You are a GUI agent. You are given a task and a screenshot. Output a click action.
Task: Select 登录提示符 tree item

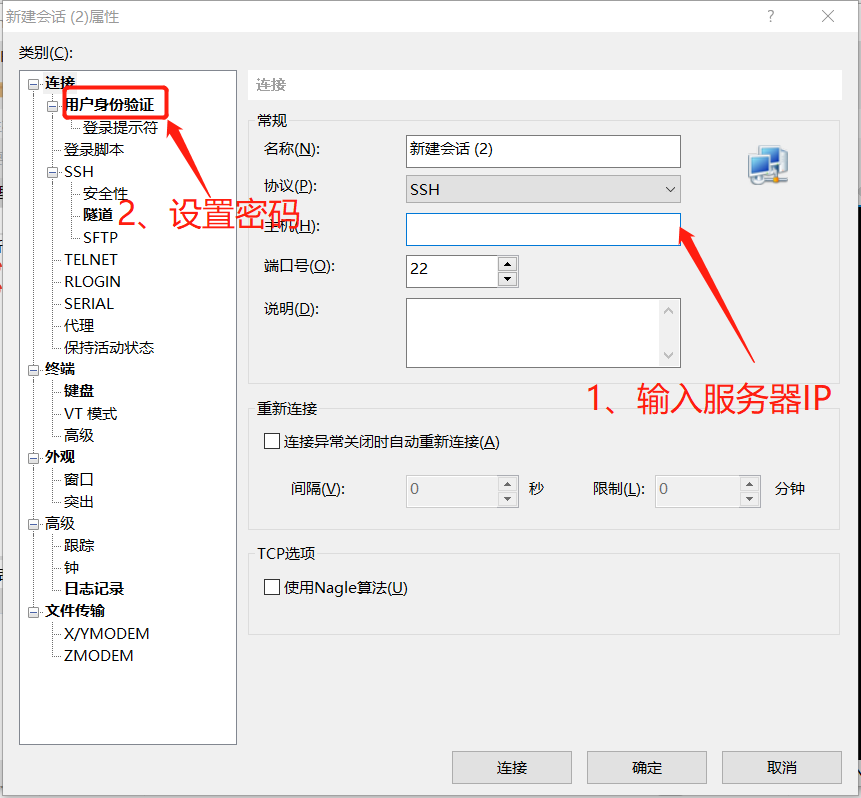click(120, 127)
